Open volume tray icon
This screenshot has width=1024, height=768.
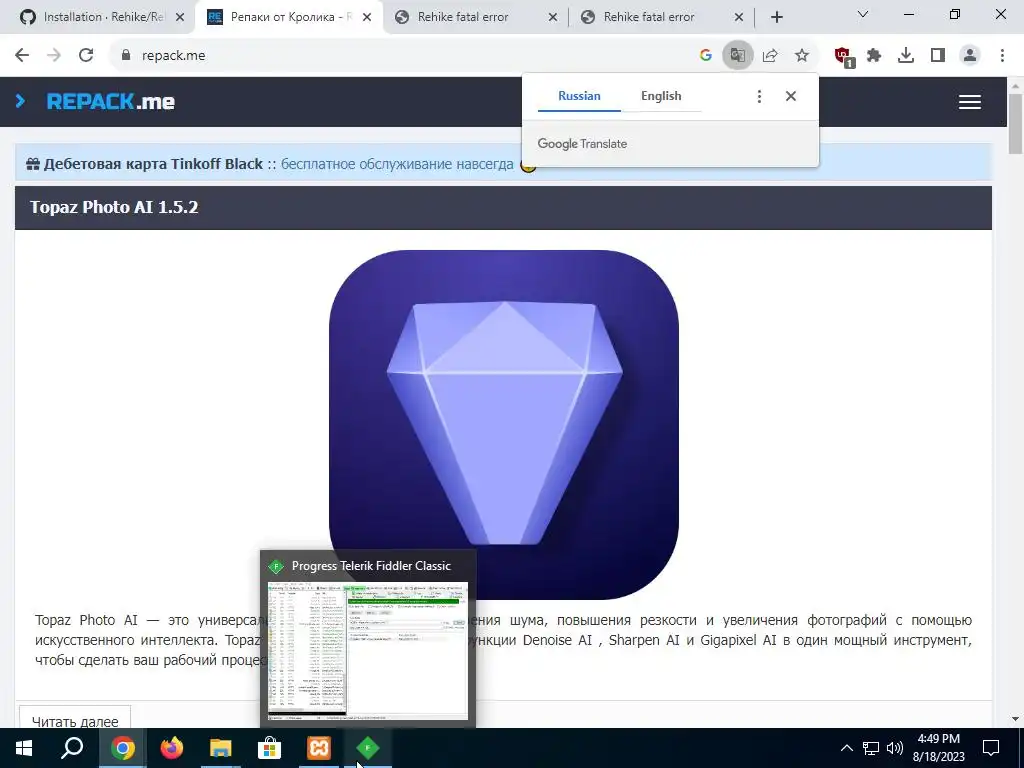tap(895, 748)
